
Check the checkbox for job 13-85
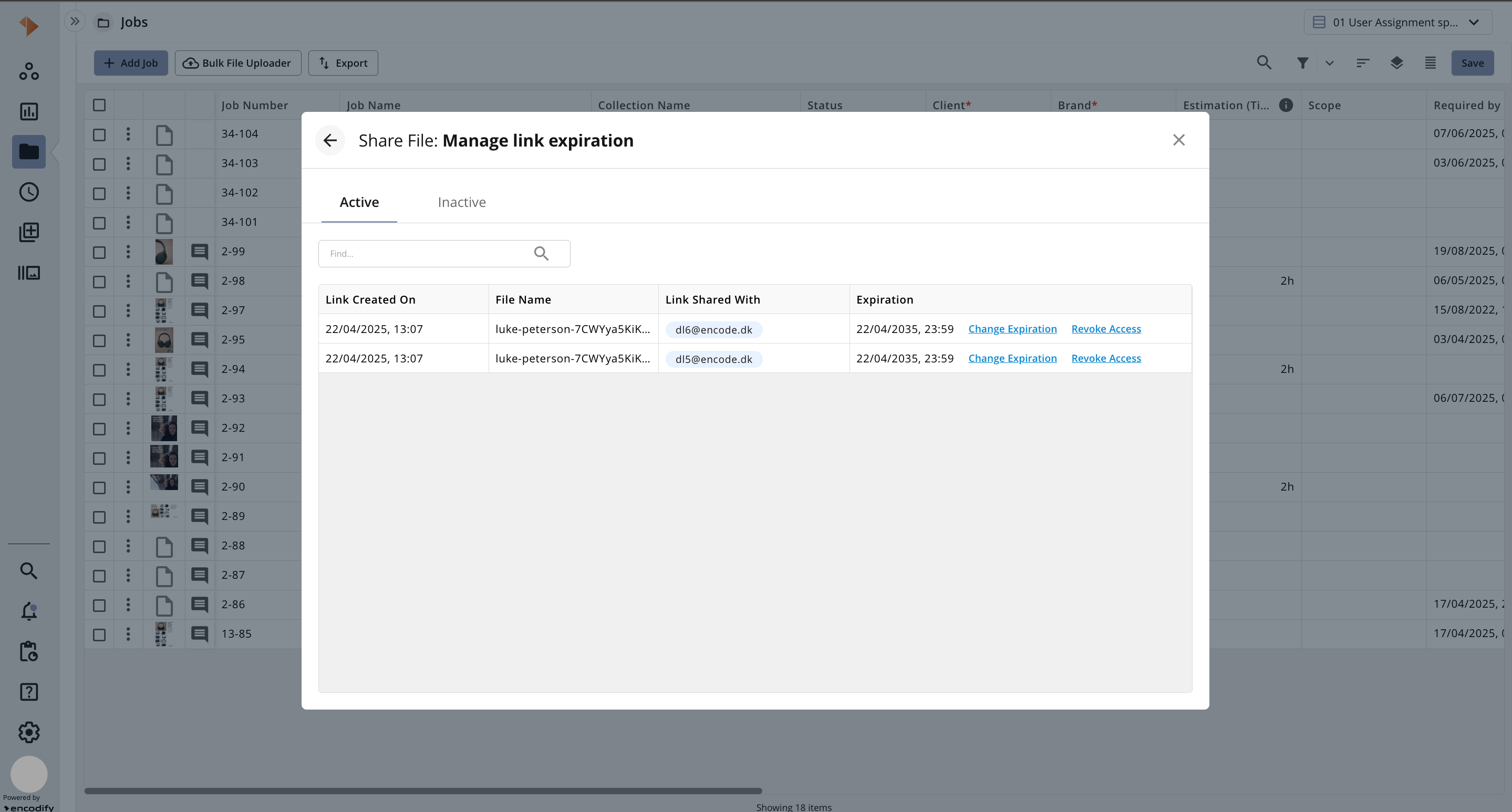click(99, 634)
